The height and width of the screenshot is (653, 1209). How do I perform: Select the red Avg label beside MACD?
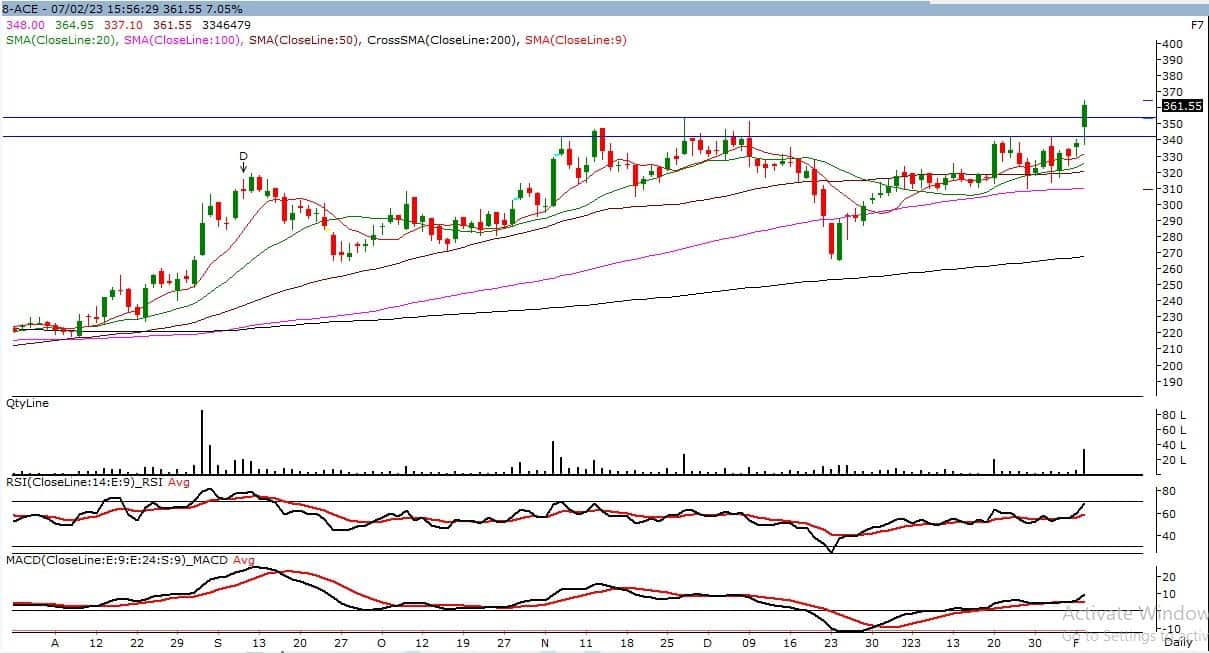tap(245, 560)
